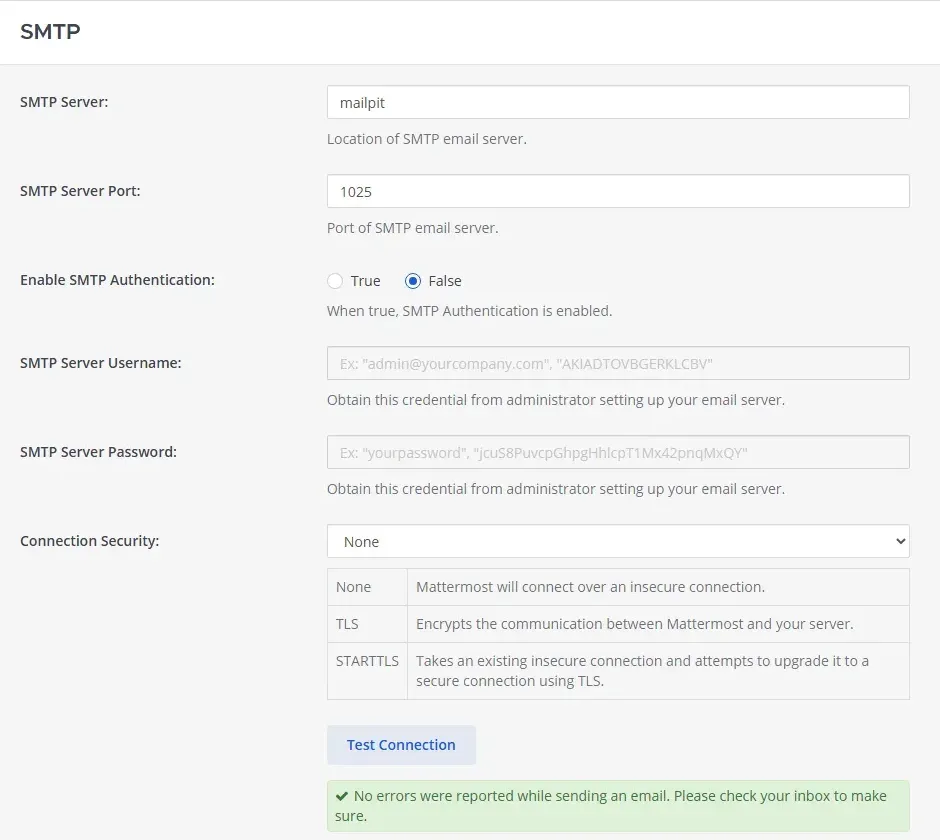Click the SMTP section heading
Screen dimensions: 940x840
click(x=50, y=32)
